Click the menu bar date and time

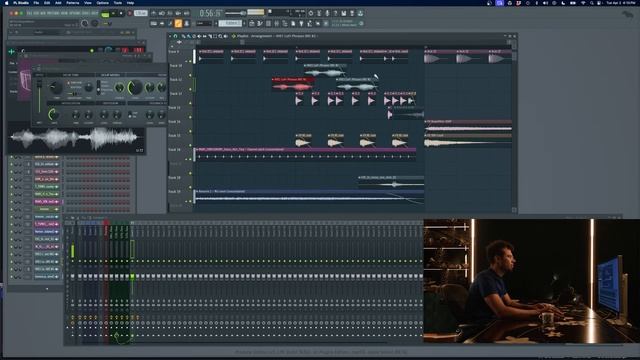click(621, 3)
